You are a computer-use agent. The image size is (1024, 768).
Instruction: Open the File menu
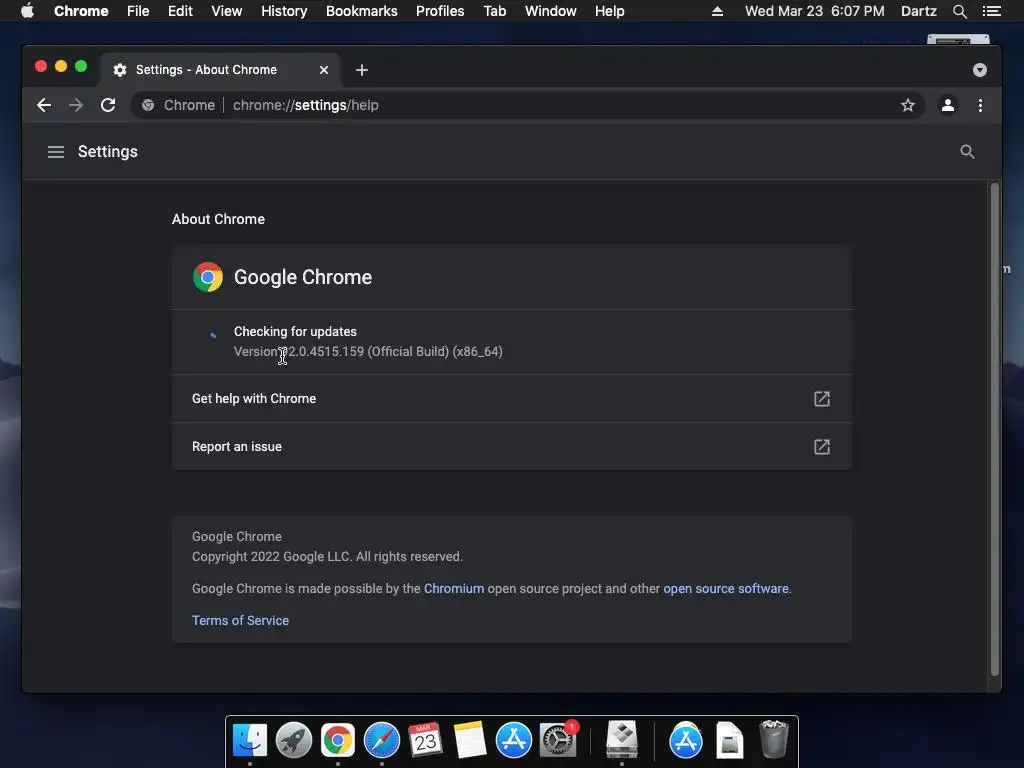138,11
